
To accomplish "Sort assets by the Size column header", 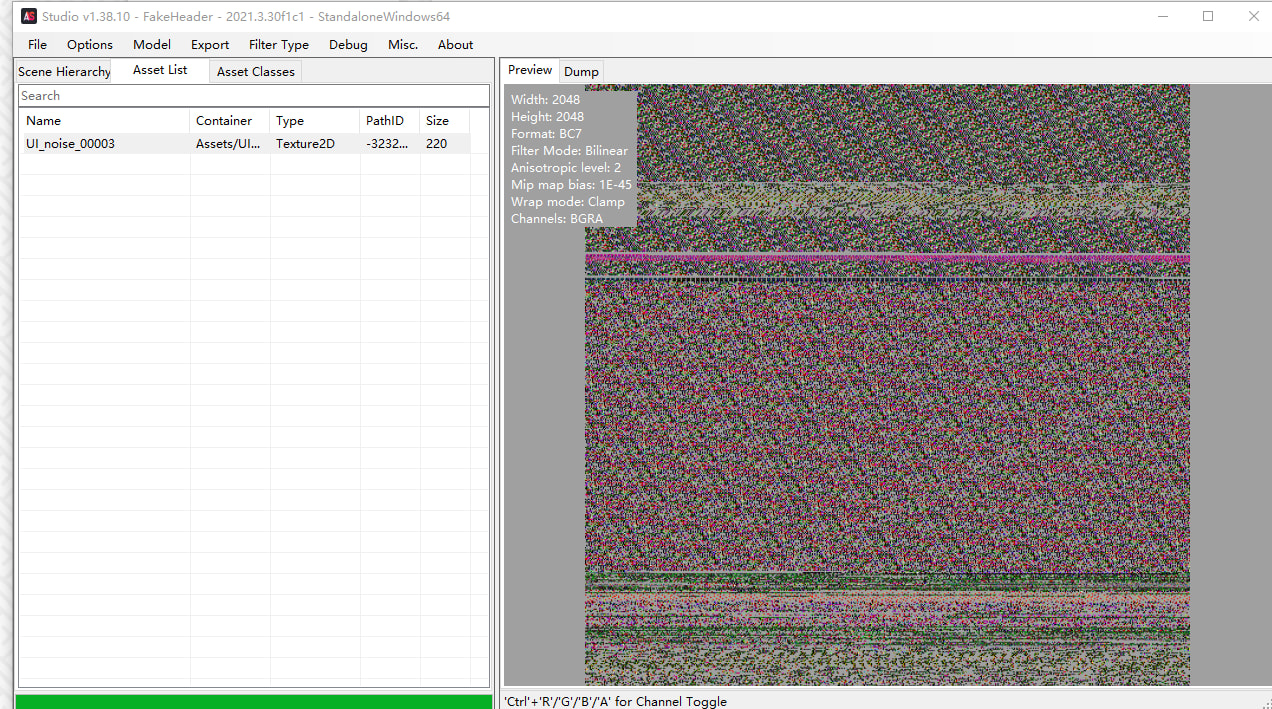I will 443,121.
